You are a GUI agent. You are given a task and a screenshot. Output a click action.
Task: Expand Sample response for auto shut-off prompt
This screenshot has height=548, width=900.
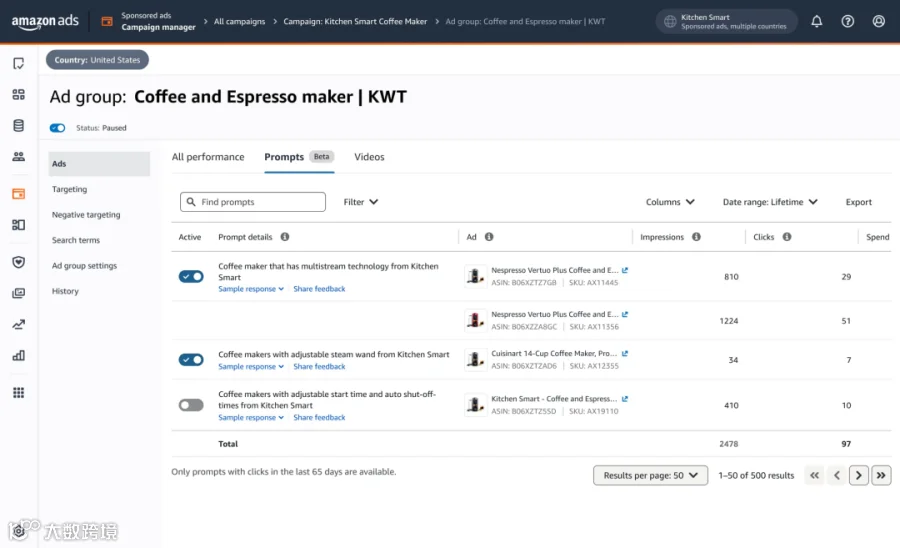click(251, 418)
